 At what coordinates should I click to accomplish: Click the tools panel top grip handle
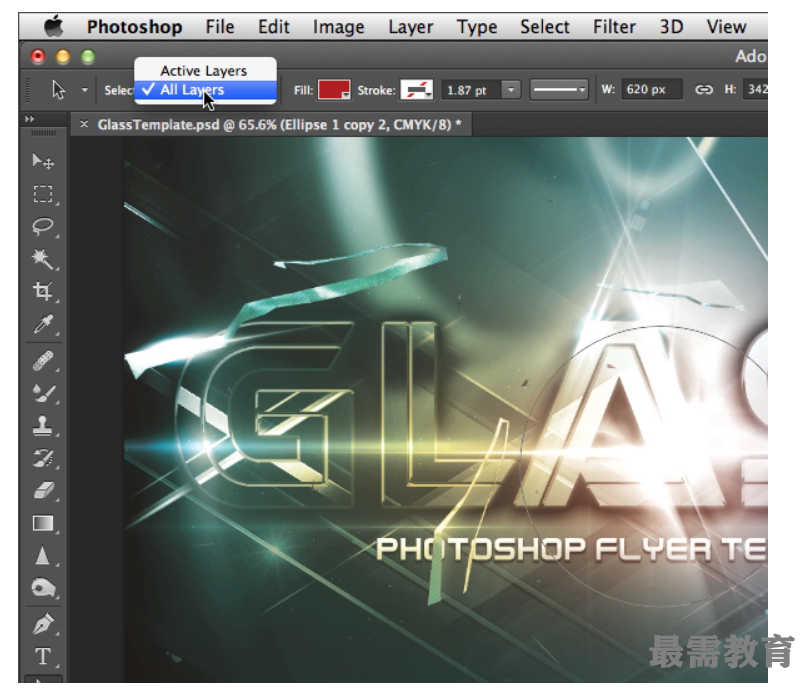click(43, 133)
